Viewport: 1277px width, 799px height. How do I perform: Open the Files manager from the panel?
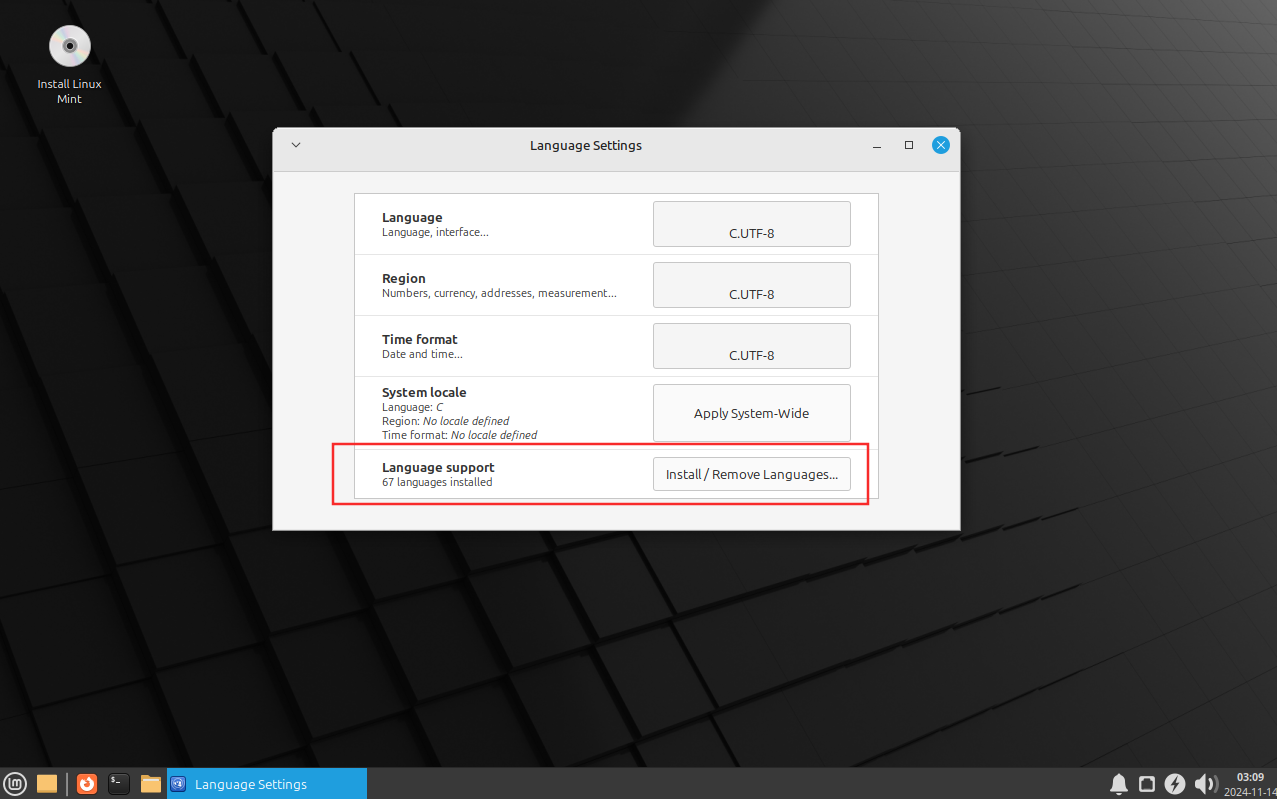(x=151, y=784)
